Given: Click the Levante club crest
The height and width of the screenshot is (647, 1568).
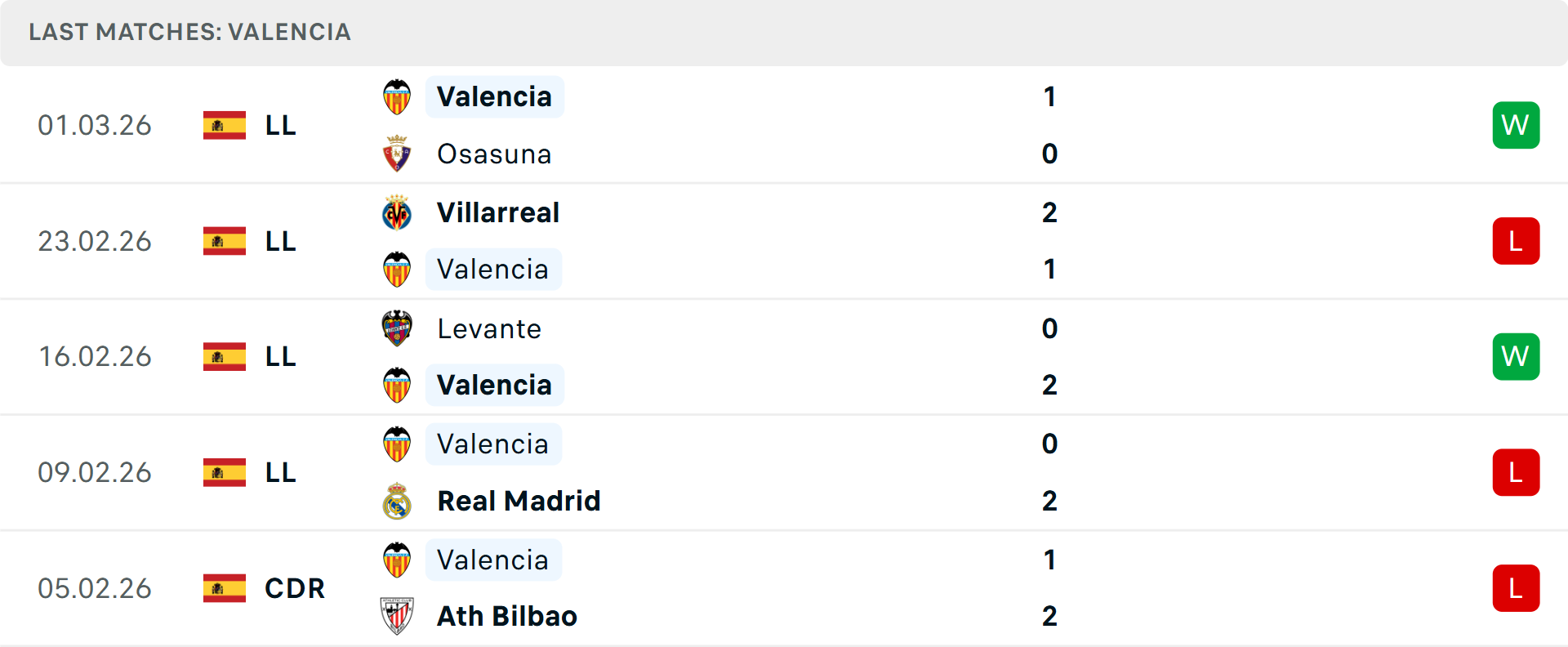Looking at the screenshot, I should point(397,328).
